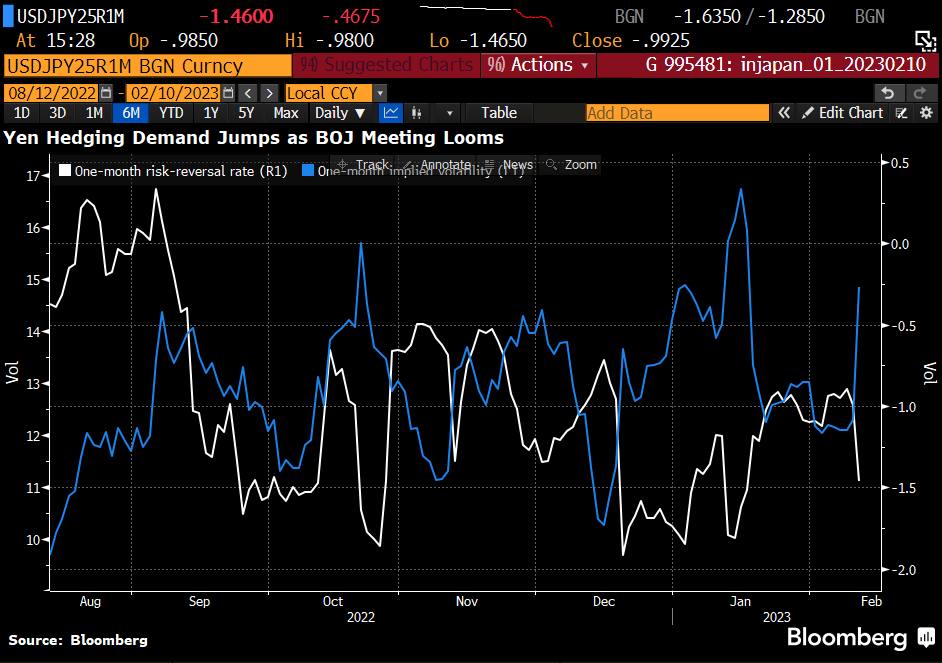
Task: Click the blue security marker beside USDJPY25R1M
Action: (8, 15)
